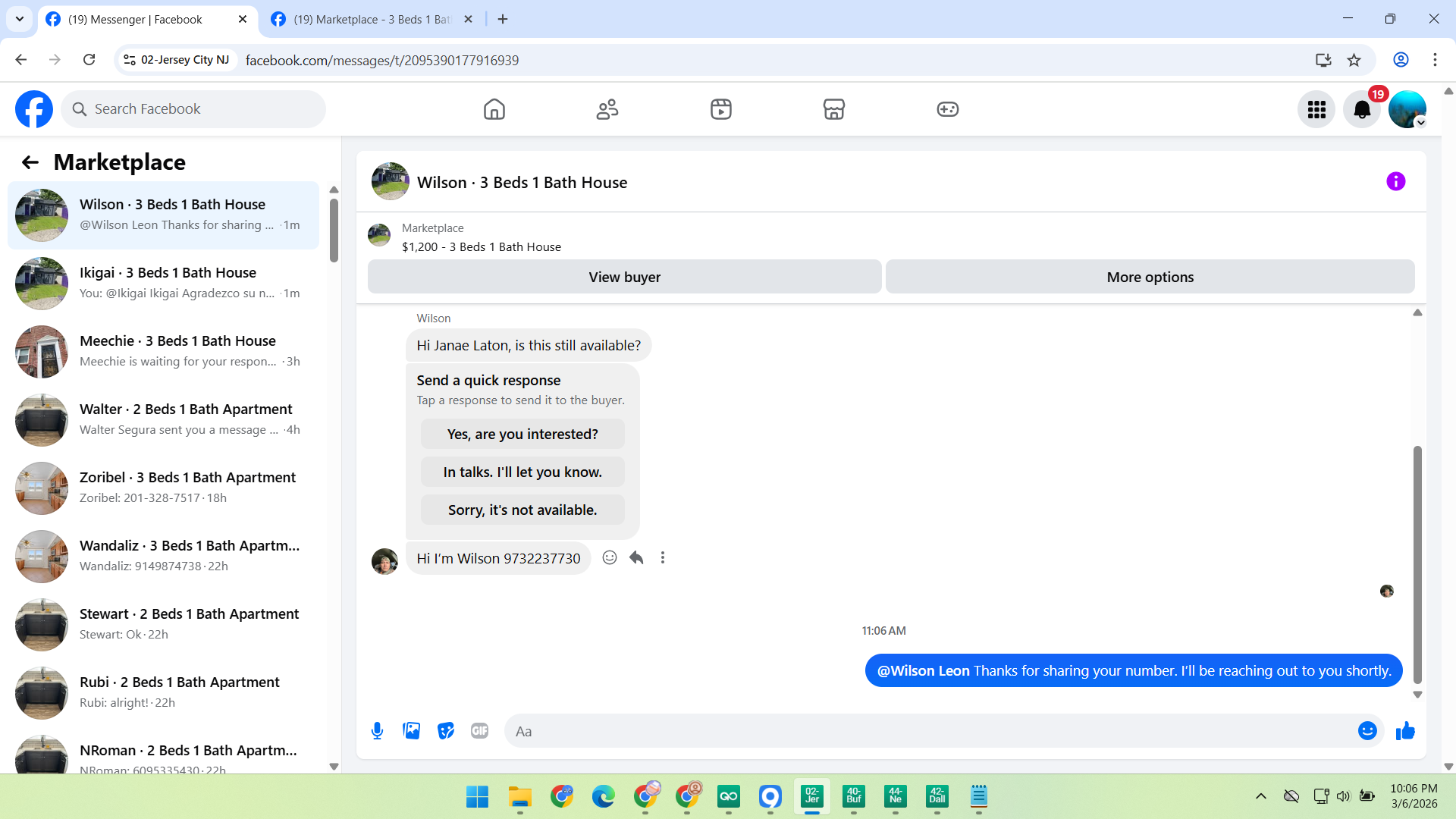The height and width of the screenshot is (819, 1456).
Task: Go to Marketplace from top navigation
Action: click(833, 110)
